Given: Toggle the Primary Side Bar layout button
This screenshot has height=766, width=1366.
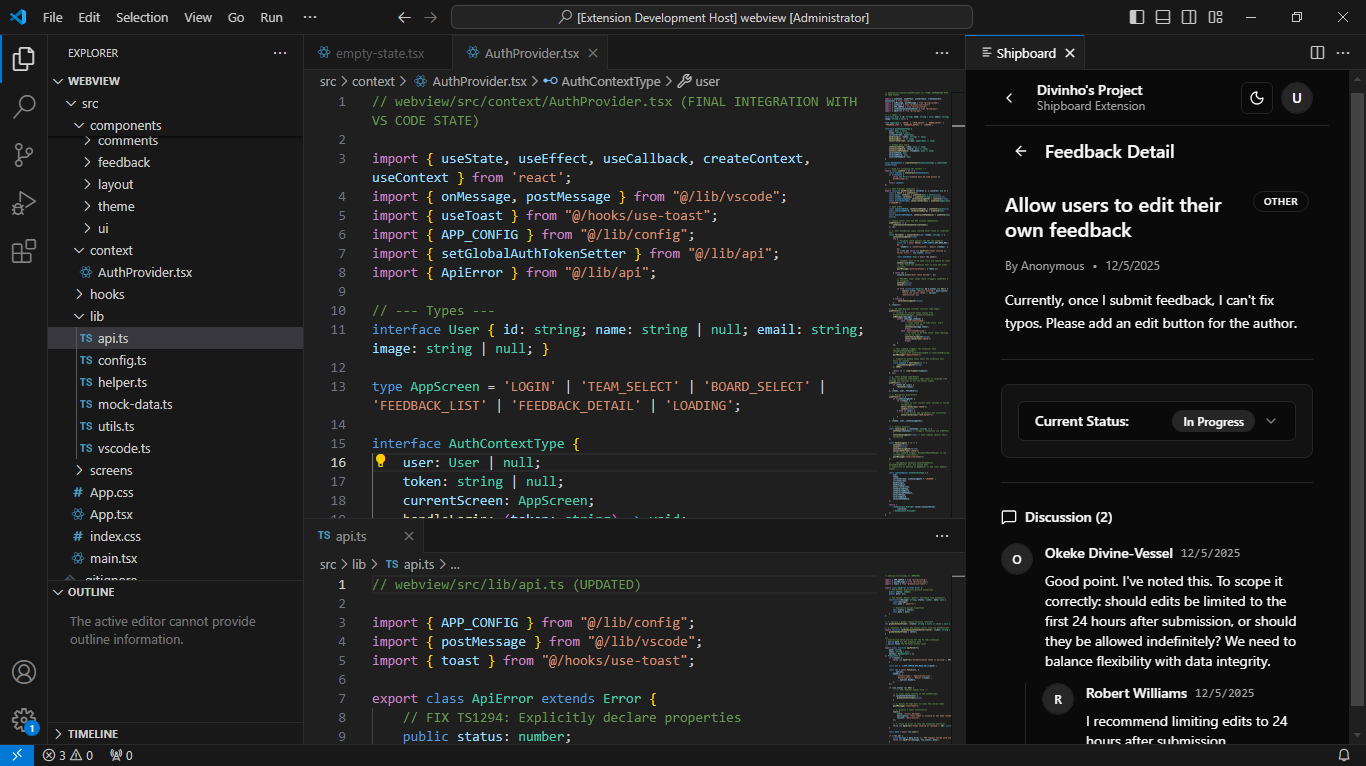Looking at the screenshot, I should click(x=1137, y=18).
